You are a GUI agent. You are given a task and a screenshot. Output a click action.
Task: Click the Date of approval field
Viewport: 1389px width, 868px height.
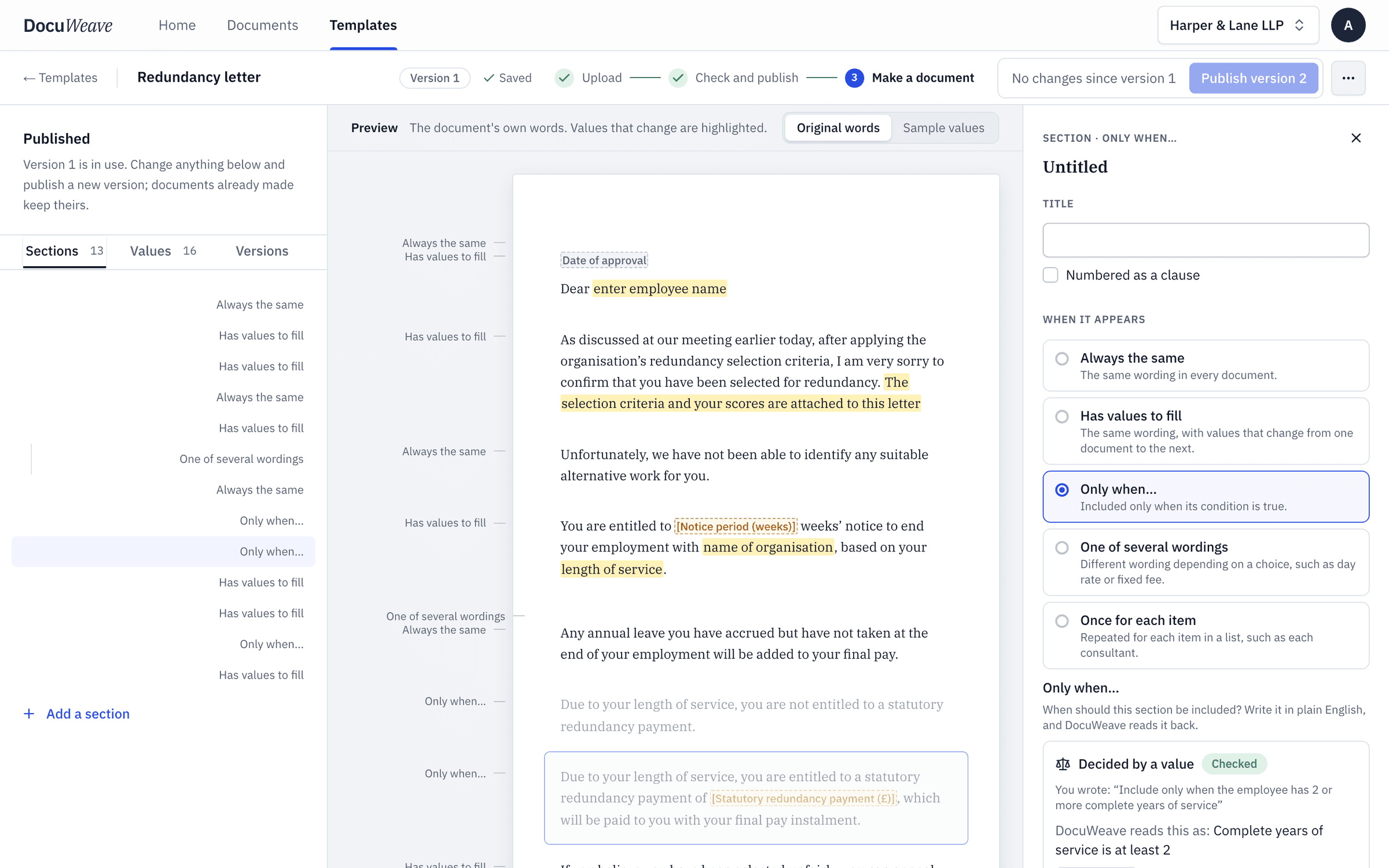604,260
